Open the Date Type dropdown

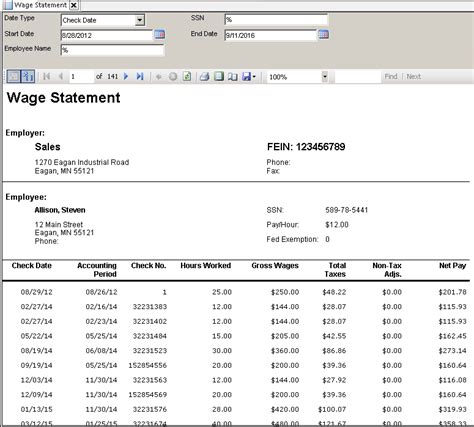pos(140,20)
